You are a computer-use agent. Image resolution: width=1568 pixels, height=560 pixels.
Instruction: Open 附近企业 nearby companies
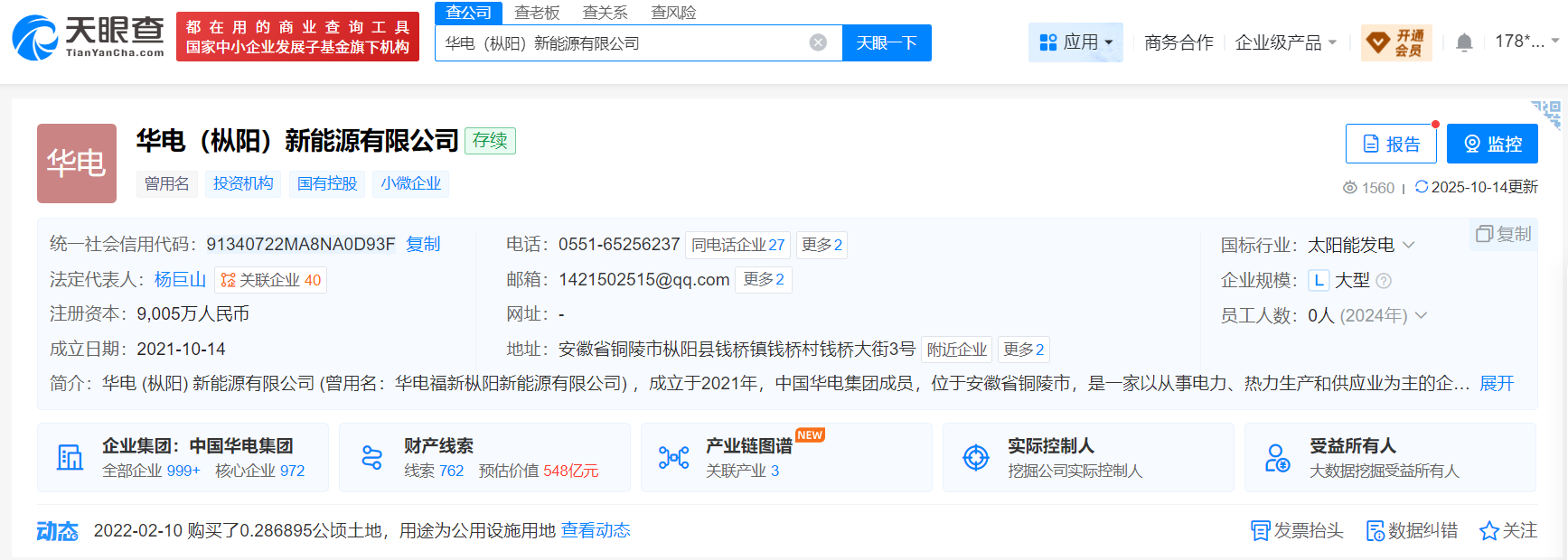[957, 349]
